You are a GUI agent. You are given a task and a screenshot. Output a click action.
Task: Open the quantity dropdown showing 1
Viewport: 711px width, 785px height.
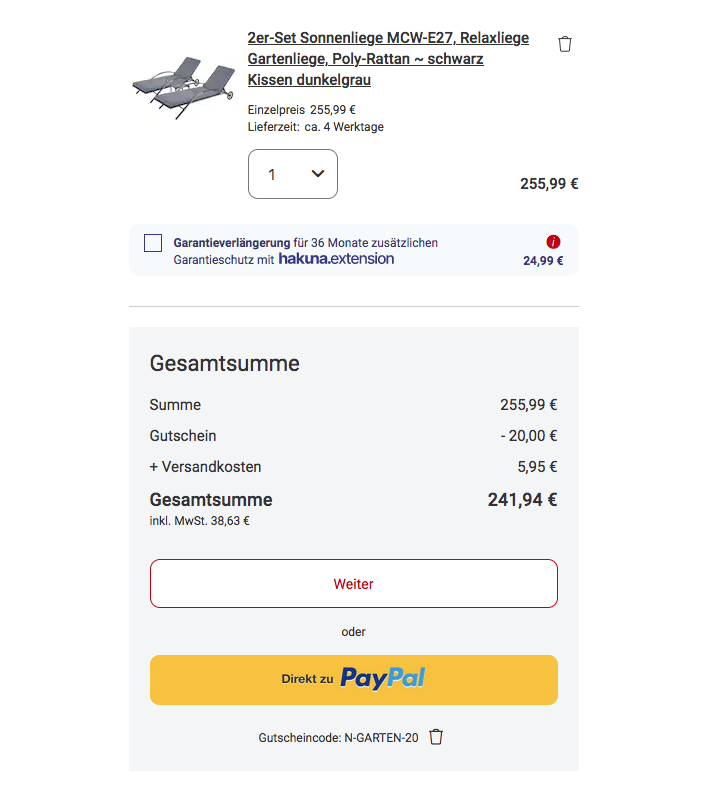(292, 174)
